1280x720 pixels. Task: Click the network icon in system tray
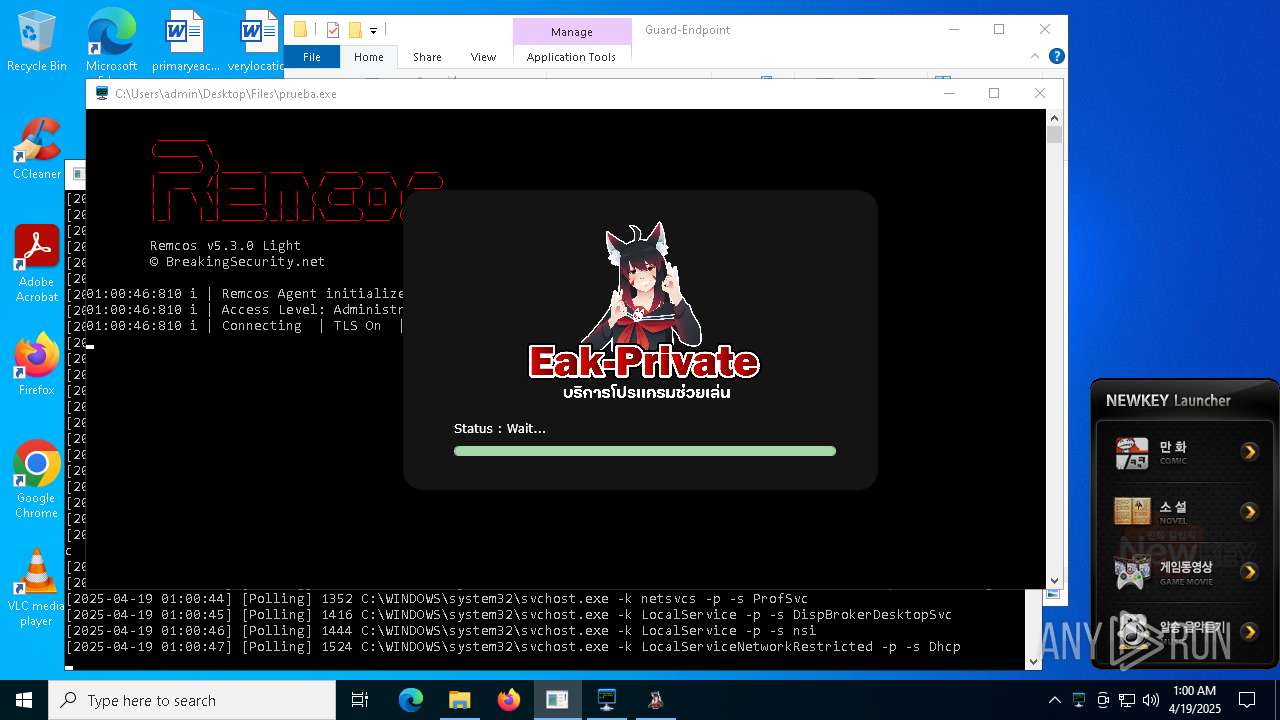pyautogui.click(x=1126, y=700)
